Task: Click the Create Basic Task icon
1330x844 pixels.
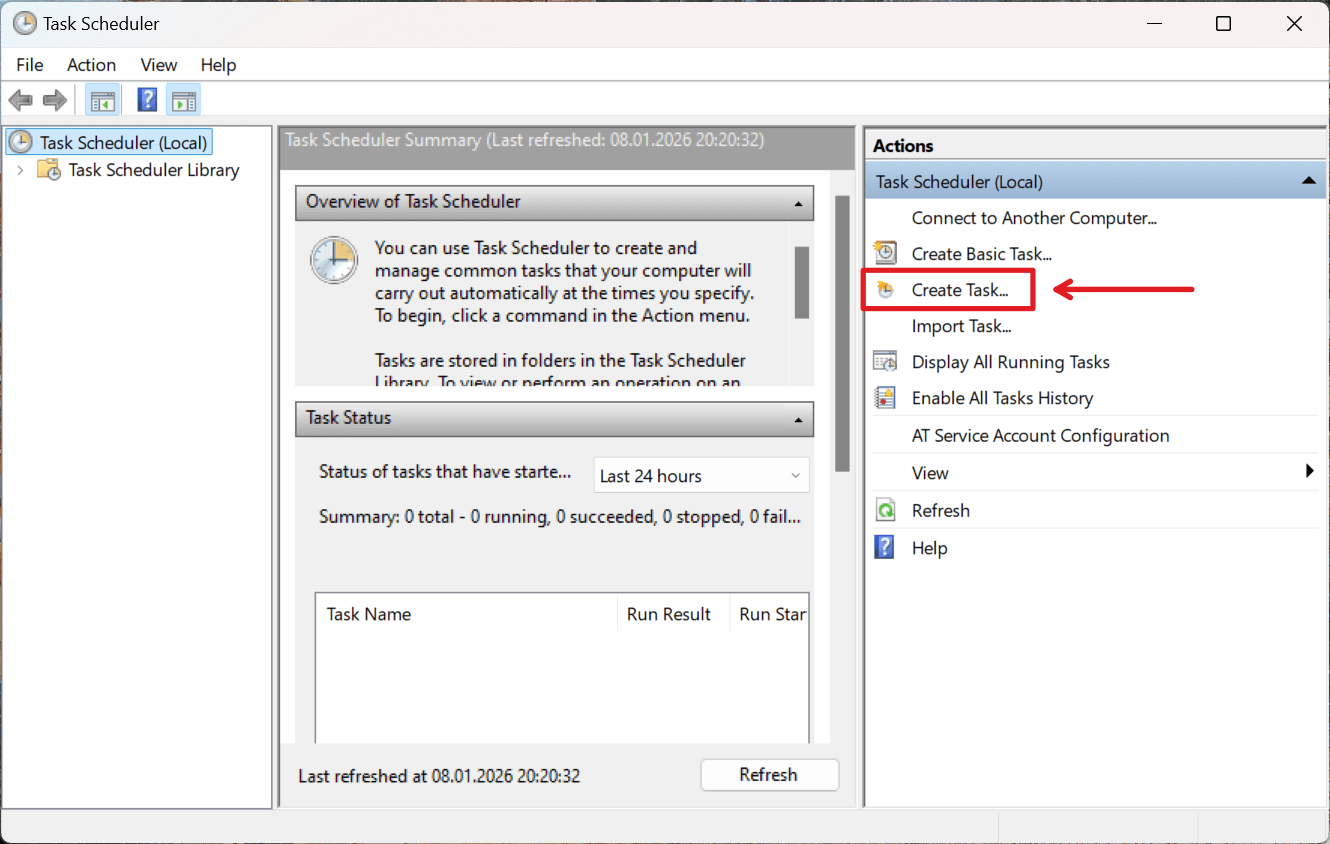Action: [884, 252]
